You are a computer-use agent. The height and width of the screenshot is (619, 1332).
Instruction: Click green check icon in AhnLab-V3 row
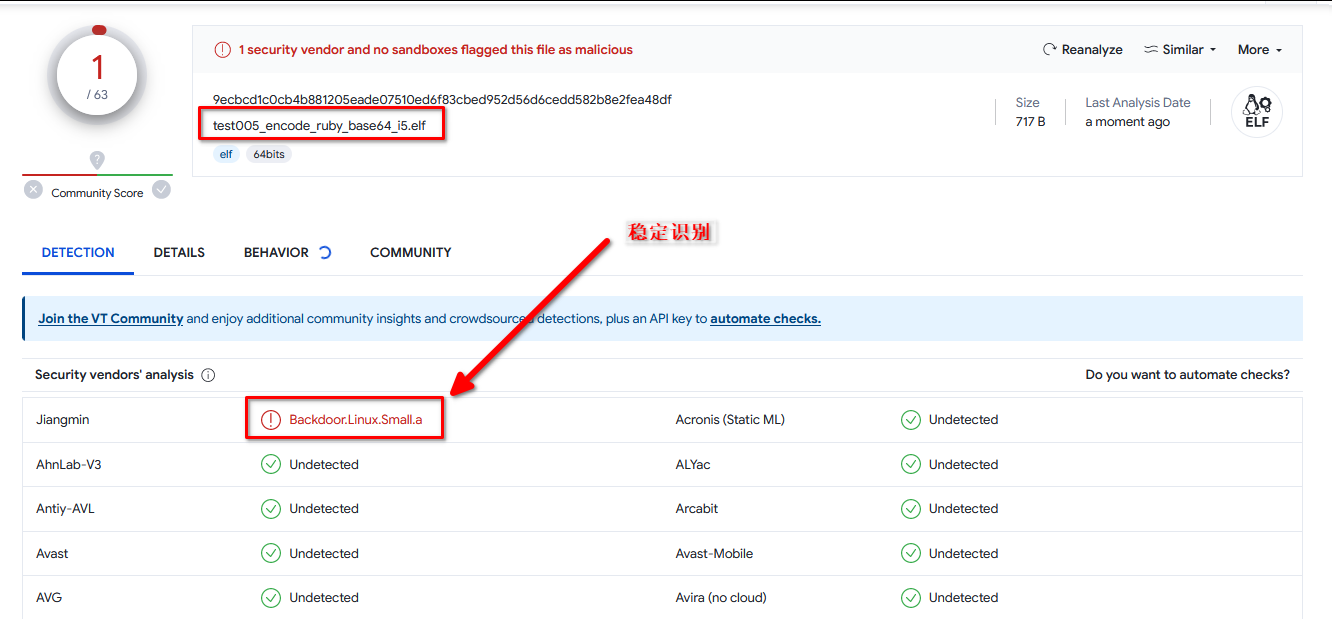coord(270,464)
